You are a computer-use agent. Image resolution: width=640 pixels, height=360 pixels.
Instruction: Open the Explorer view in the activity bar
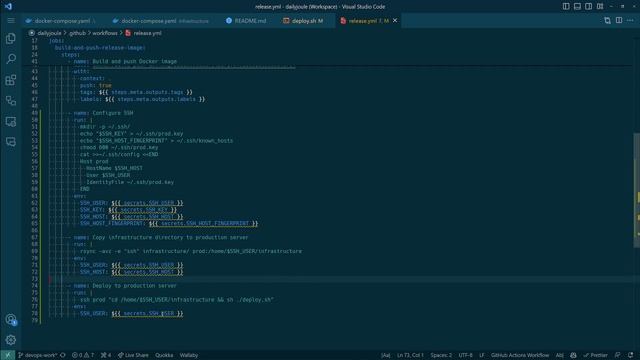click(11, 39)
